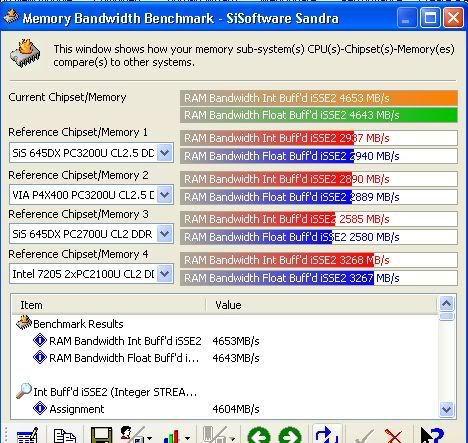468x443 pixels.
Task: Click the info icon beside RAM Bandwidth Float
Action: (x=40, y=357)
